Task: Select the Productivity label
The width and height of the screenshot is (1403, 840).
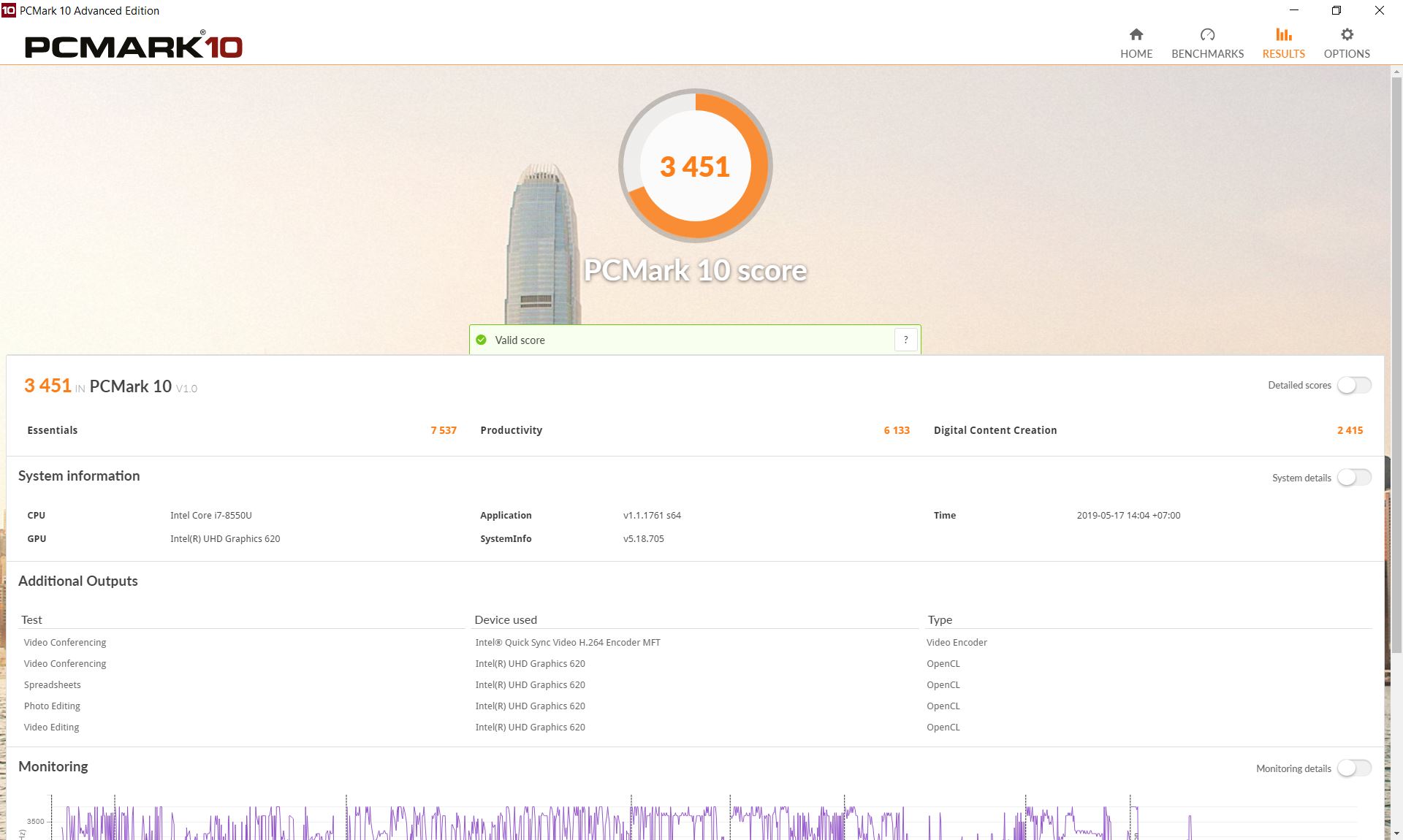Action: click(x=511, y=430)
